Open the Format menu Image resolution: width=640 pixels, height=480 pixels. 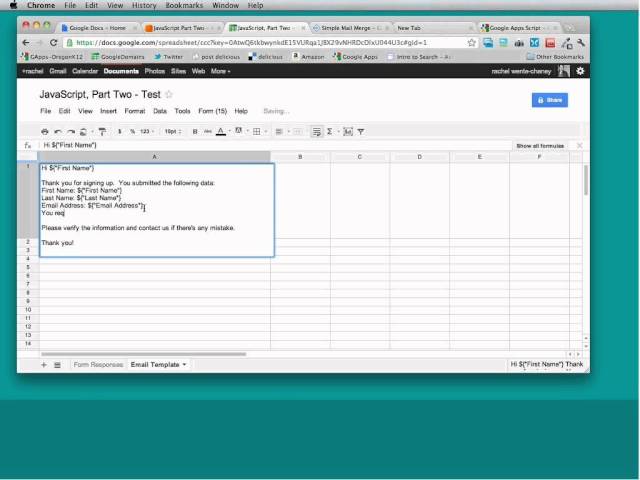click(135, 111)
